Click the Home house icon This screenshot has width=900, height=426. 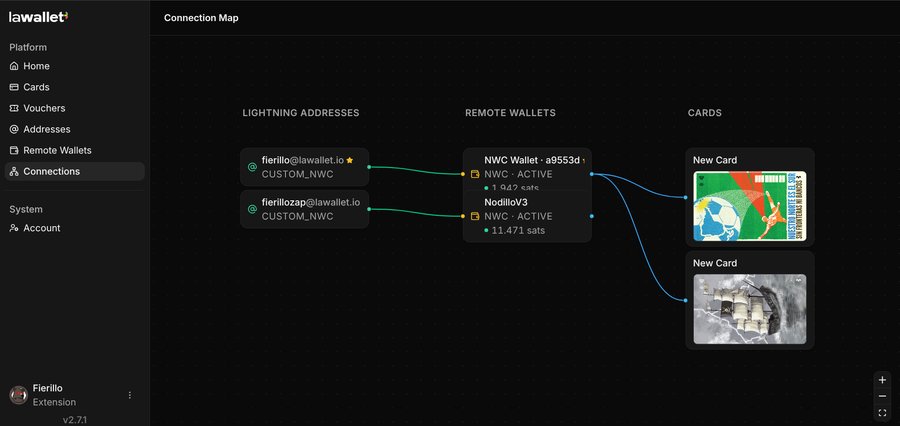[14, 66]
